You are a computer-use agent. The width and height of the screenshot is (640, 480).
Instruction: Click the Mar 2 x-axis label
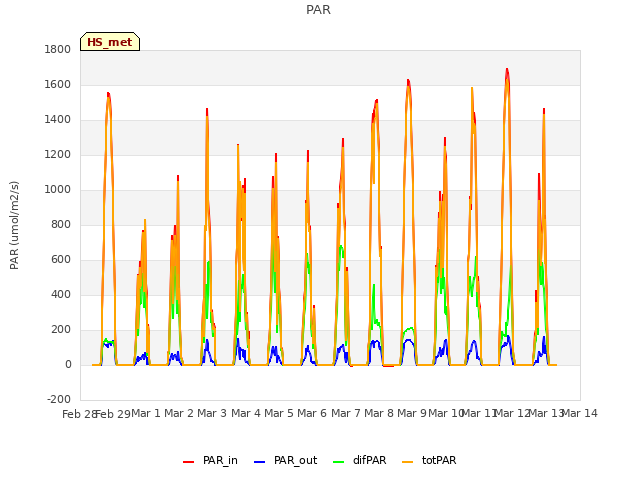(179, 413)
